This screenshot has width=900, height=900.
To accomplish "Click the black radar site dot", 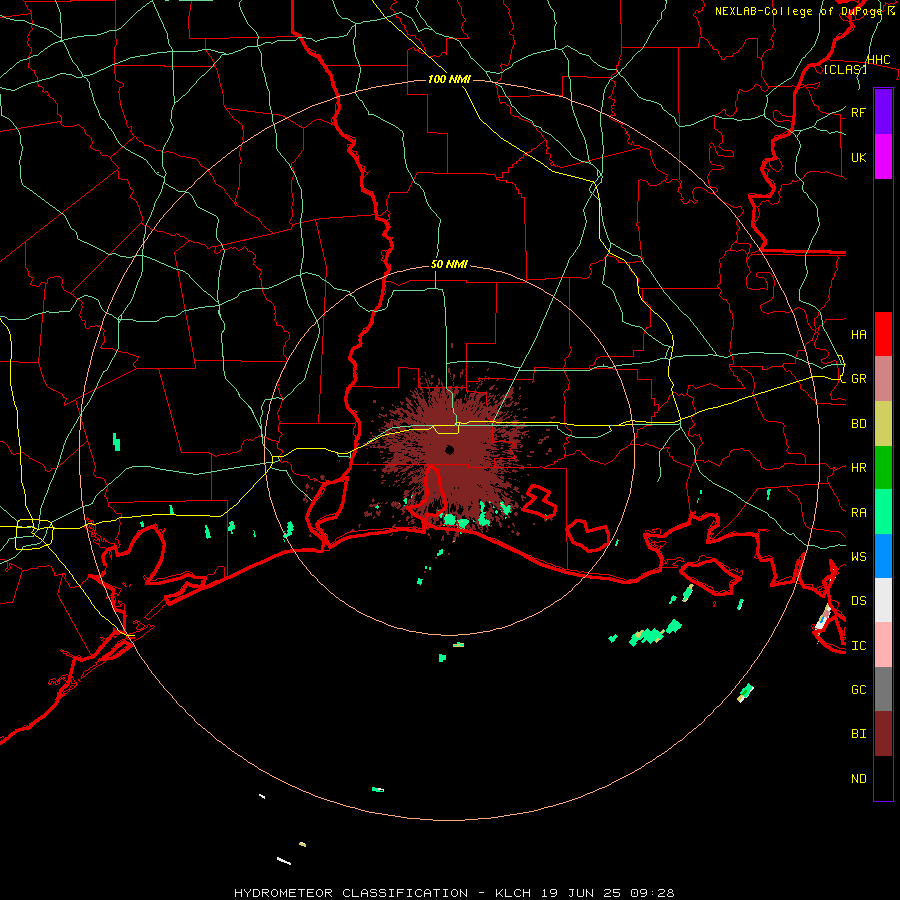I will click(449, 449).
